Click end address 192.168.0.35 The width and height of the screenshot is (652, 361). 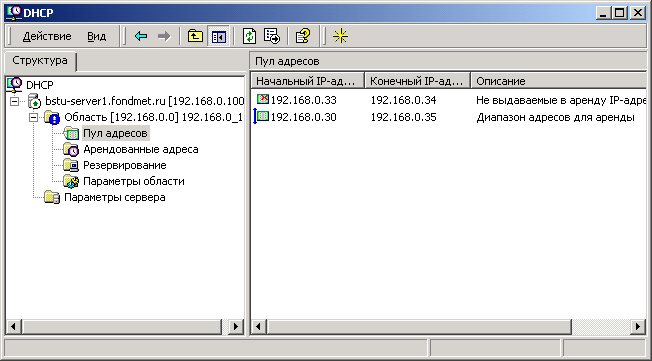pos(403,117)
